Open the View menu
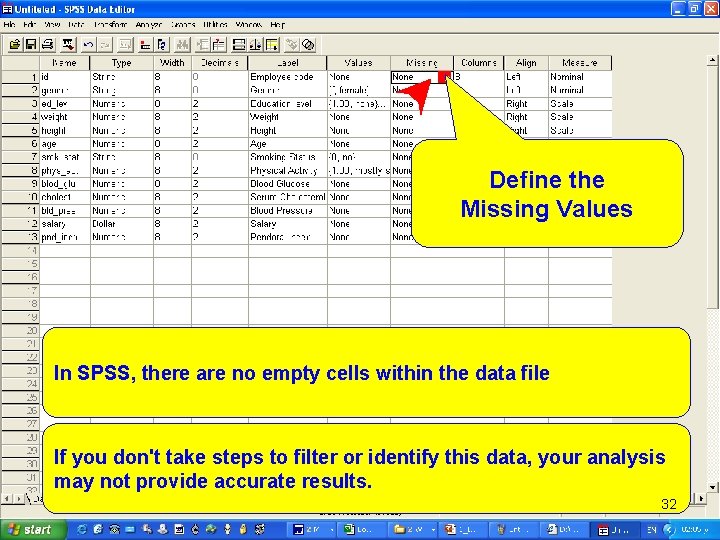 click(52, 24)
